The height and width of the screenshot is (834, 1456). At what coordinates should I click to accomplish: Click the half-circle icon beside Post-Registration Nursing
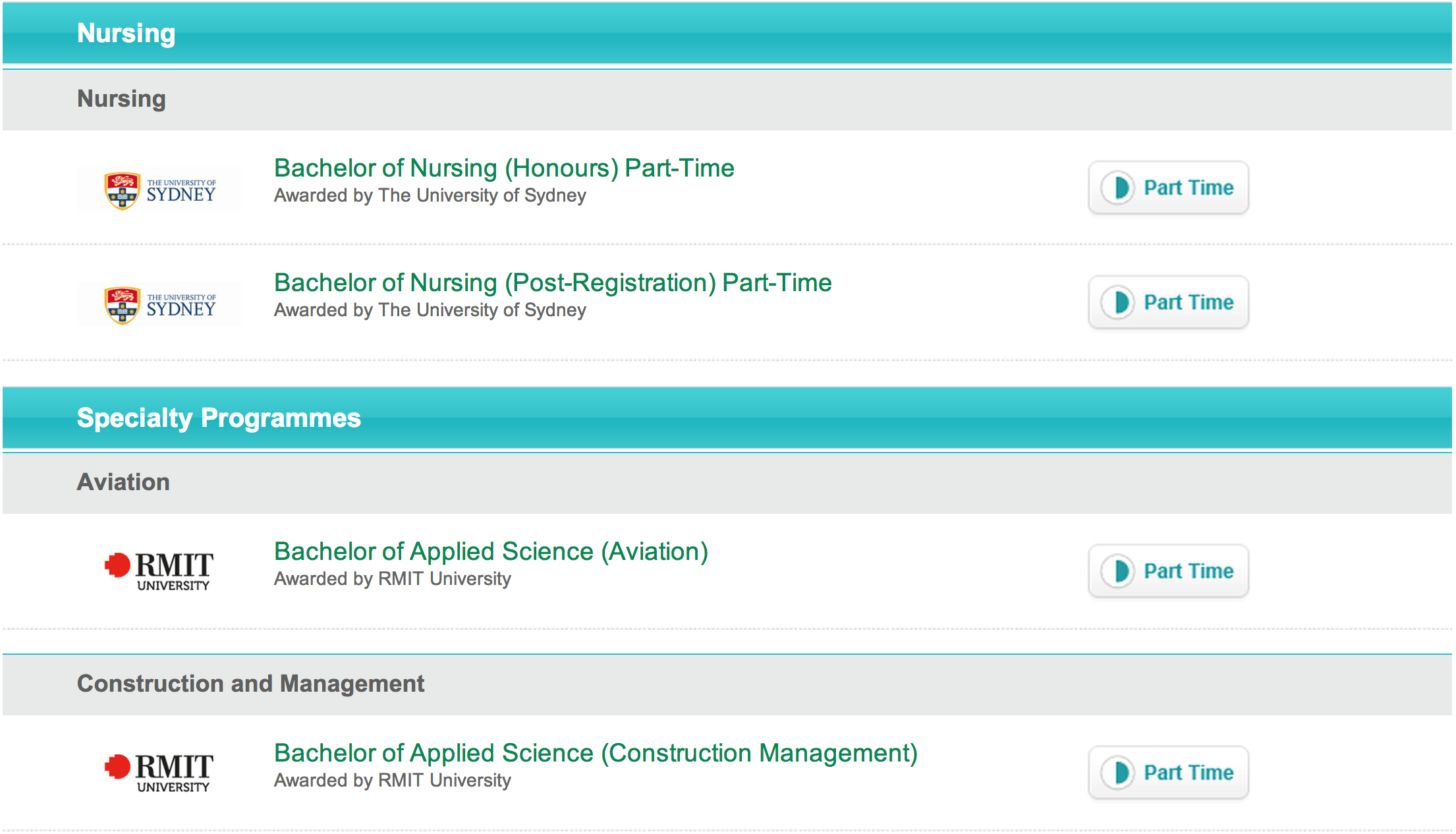pyautogui.click(x=1118, y=302)
